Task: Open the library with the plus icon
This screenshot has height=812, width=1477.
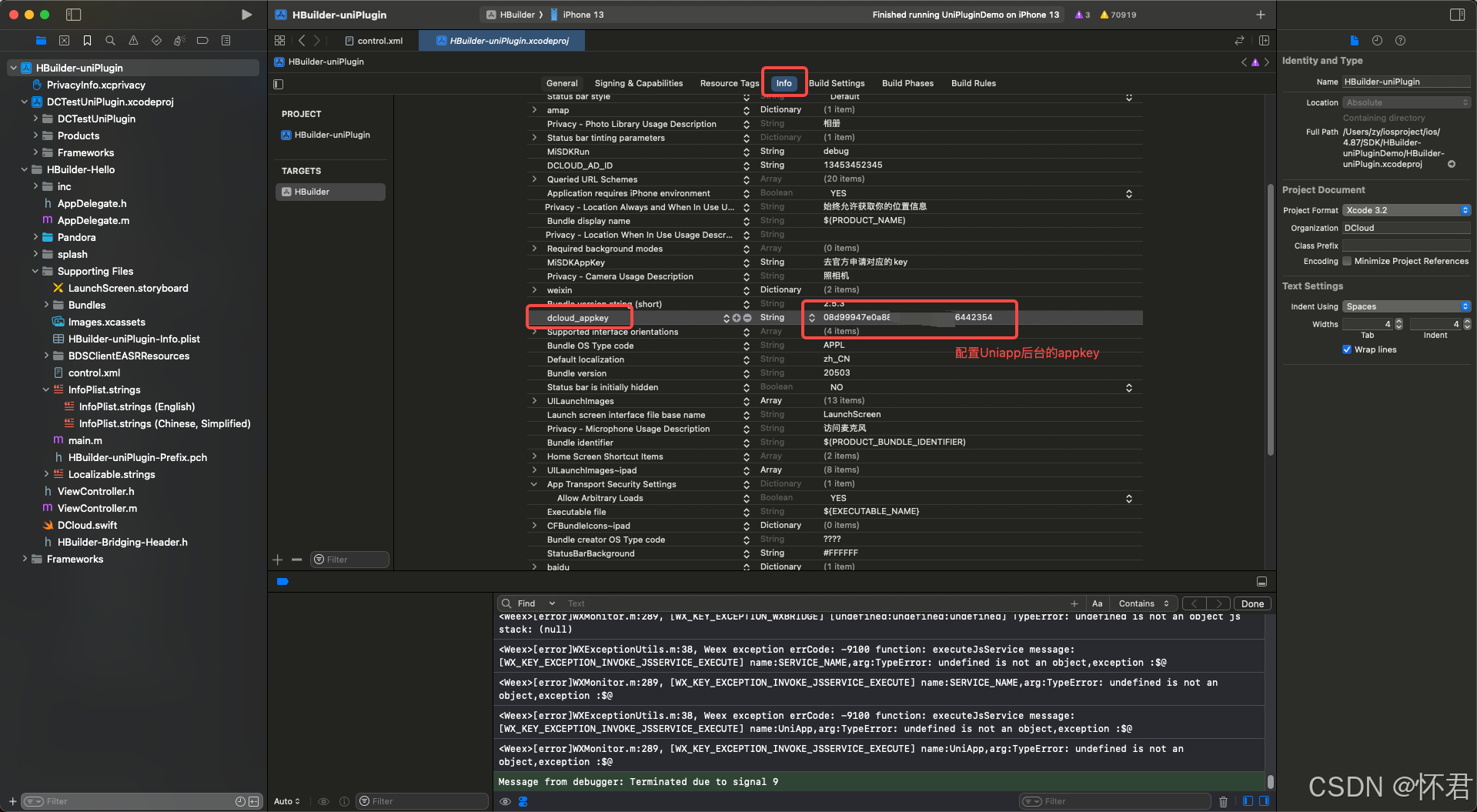Action: click(x=1260, y=15)
